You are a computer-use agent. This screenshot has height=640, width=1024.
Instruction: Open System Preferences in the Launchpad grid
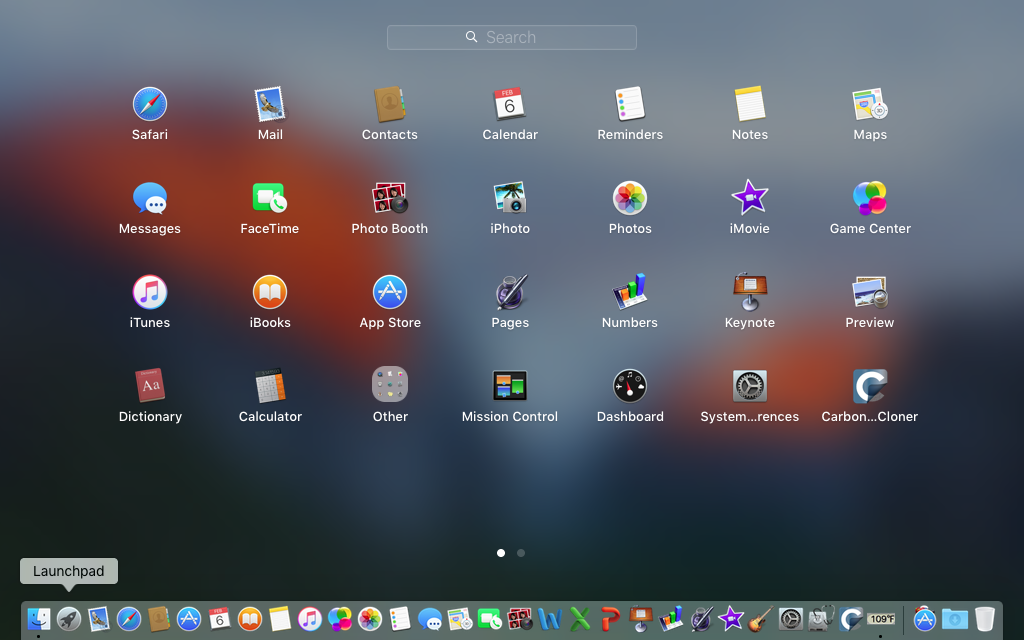click(x=750, y=386)
